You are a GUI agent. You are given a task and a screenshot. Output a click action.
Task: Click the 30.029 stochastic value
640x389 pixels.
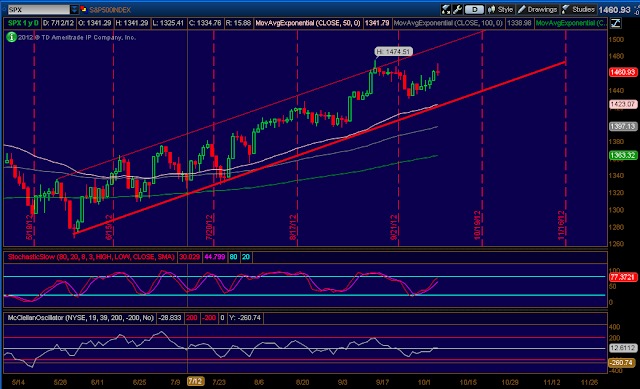click(190, 257)
